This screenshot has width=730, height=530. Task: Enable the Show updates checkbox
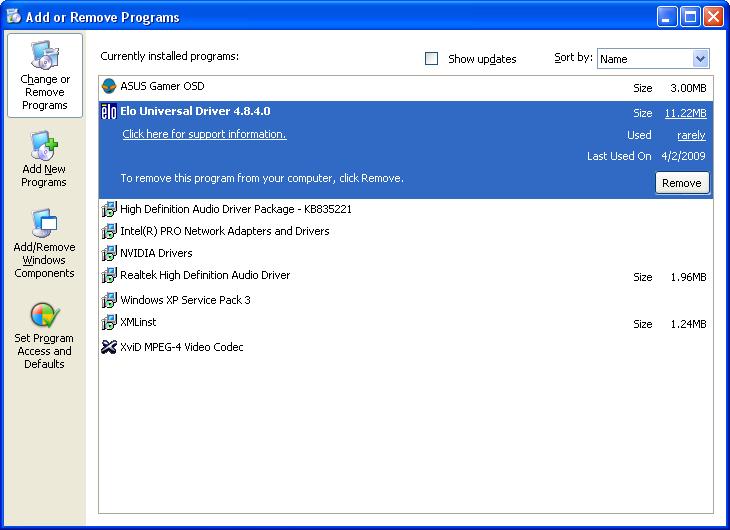pyautogui.click(x=432, y=59)
